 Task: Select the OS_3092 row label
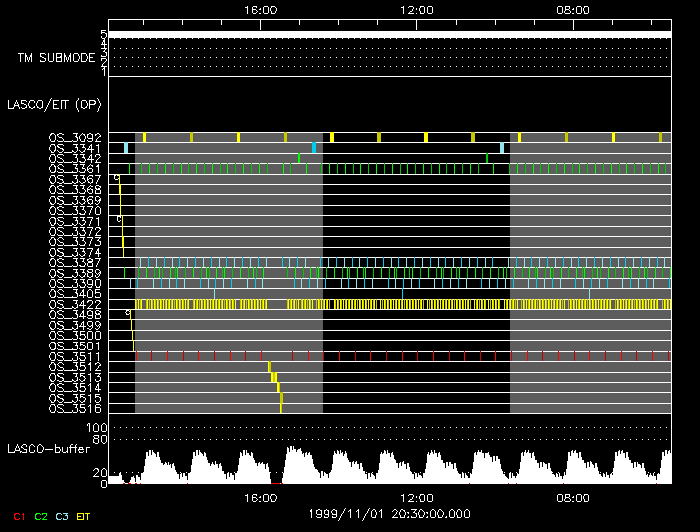tap(74, 137)
